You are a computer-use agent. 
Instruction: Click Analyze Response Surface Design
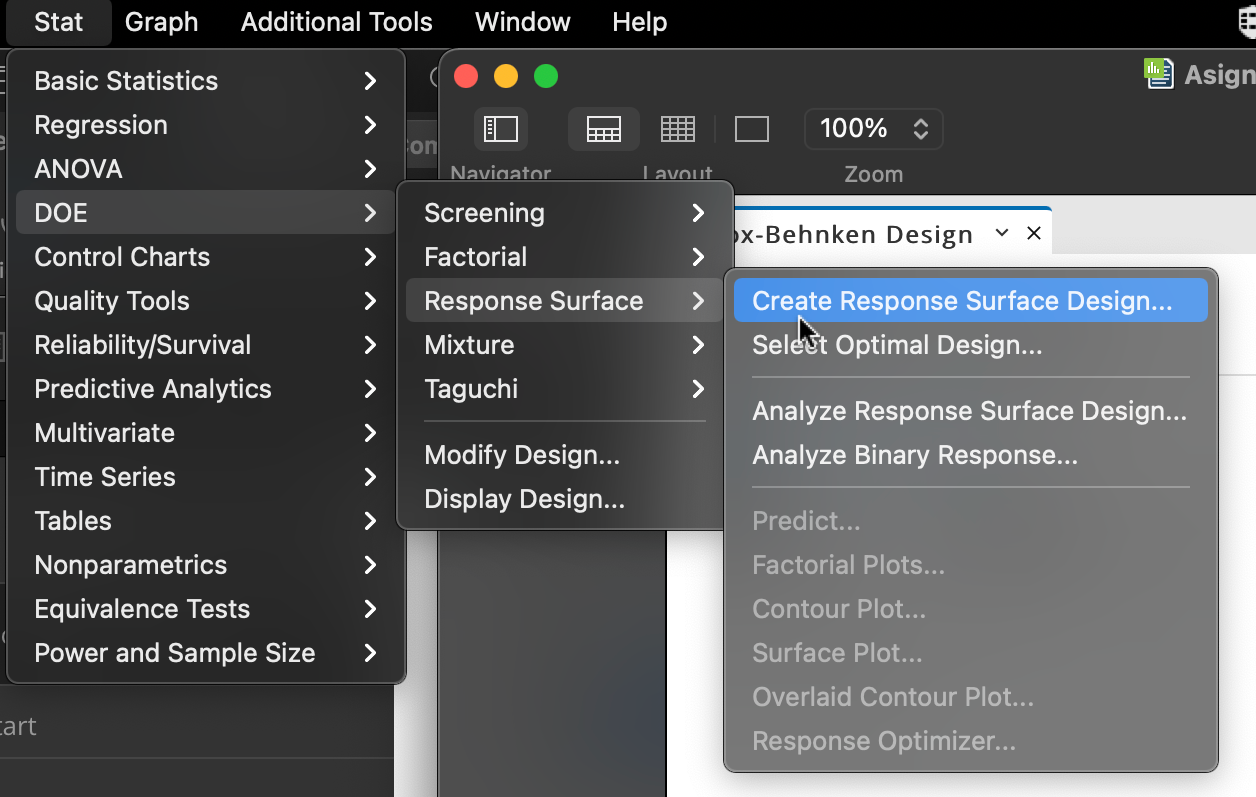point(969,411)
